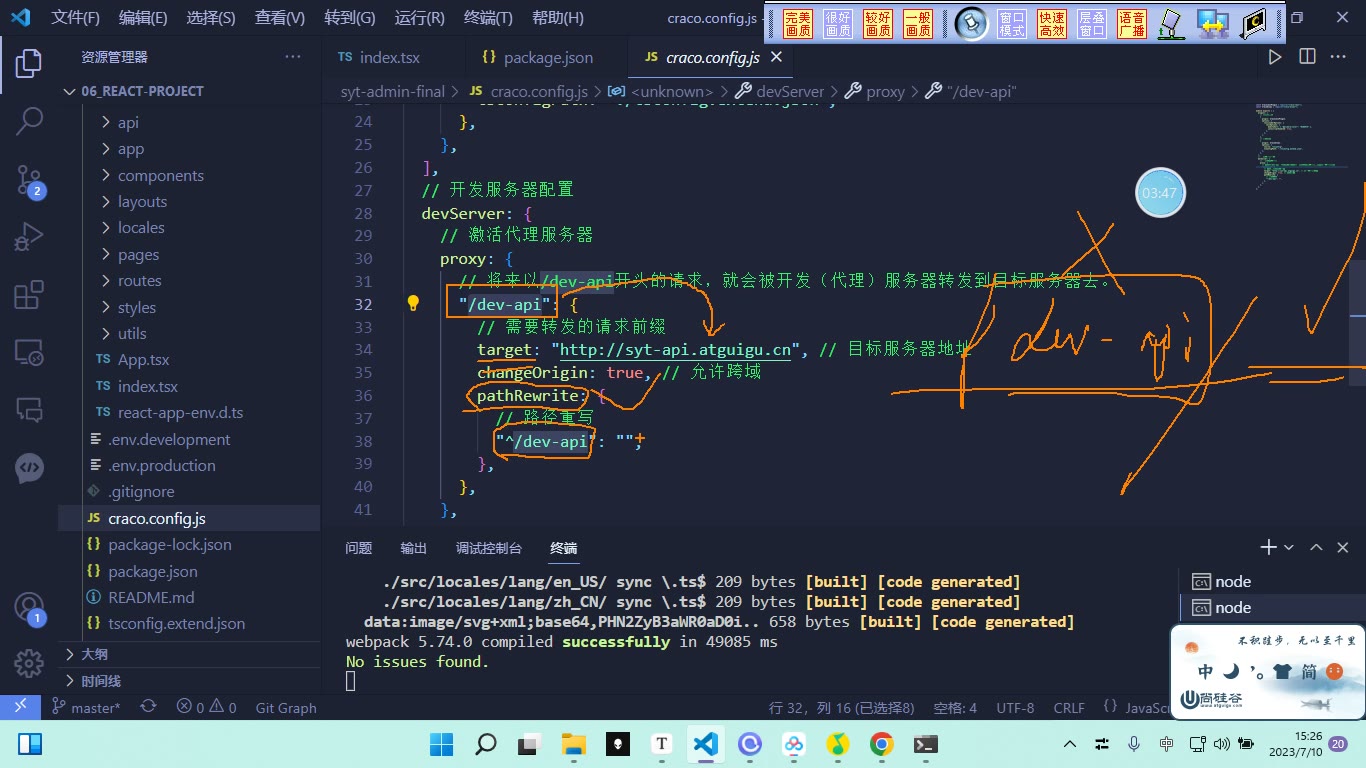The height and width of the screenshot is (768, 1366).
Task: Select 一般画质 quality option
Action: pyautogui.click(x=918, y=24)
